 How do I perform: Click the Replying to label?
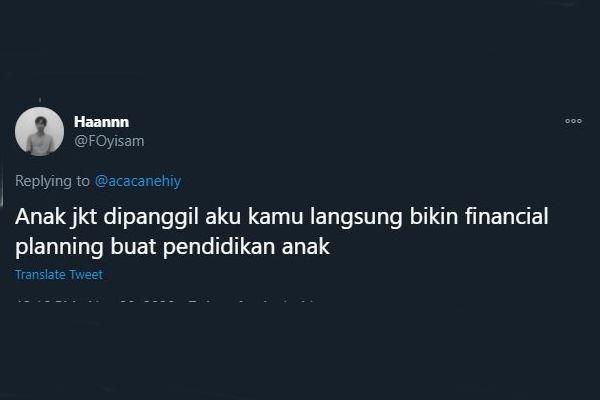(x=52, y=181)
